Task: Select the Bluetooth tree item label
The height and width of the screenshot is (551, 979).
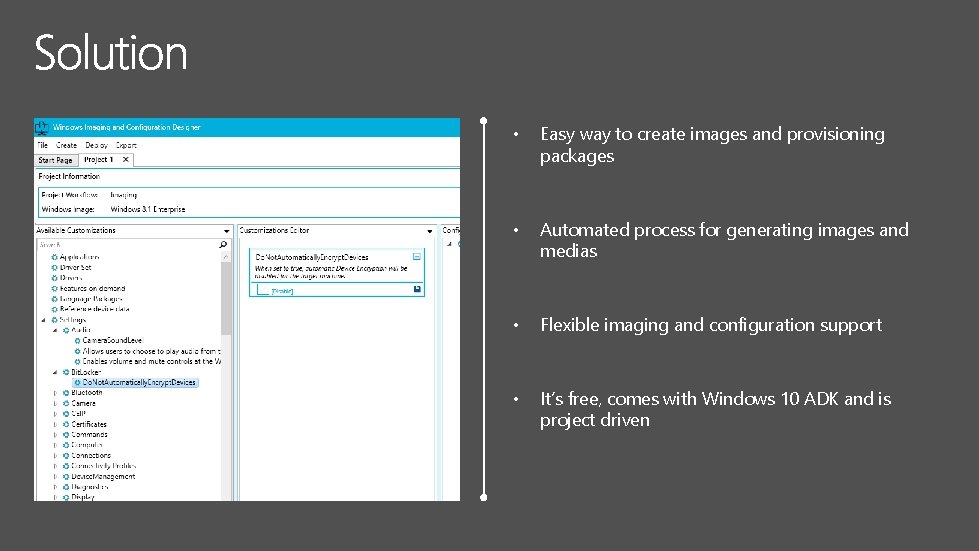Action: [x=87, y=393]
